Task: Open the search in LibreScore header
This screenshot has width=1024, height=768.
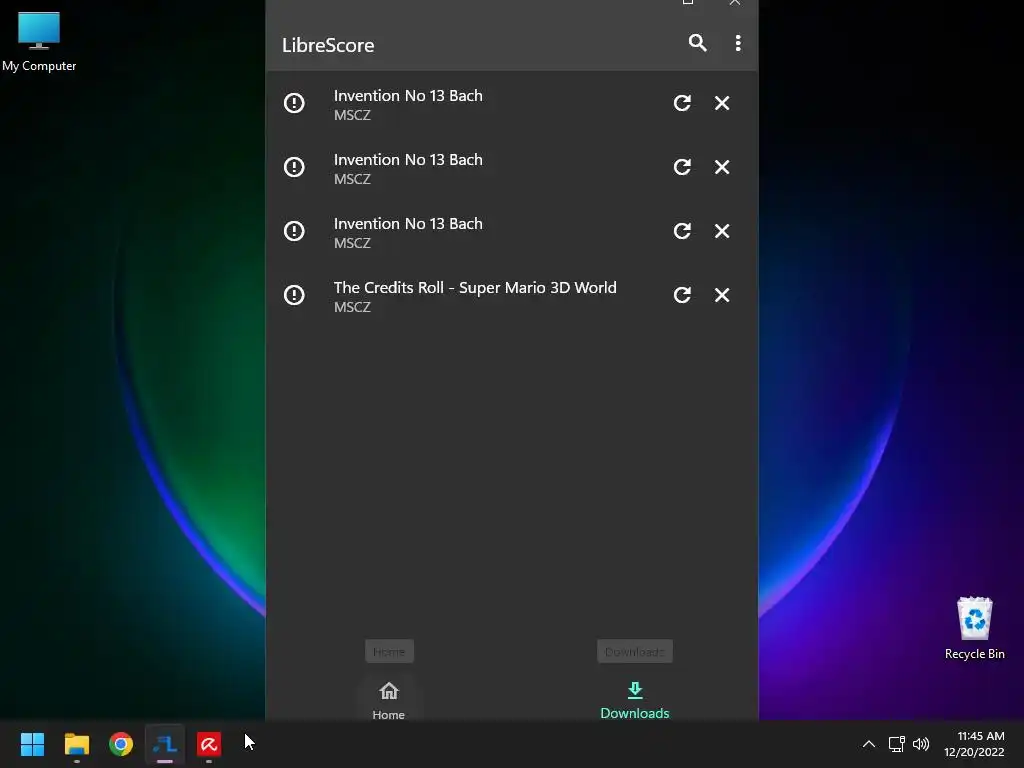Action: pyautogui.click(x=697, y=43)
